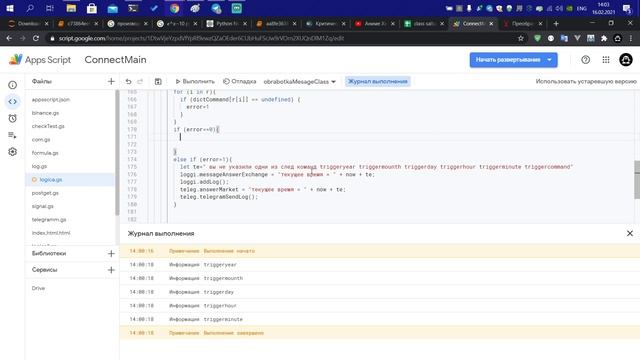Add a new file with plus next to Файлы
This screenshot has width=640, height=360.
[x=111, y=81]
